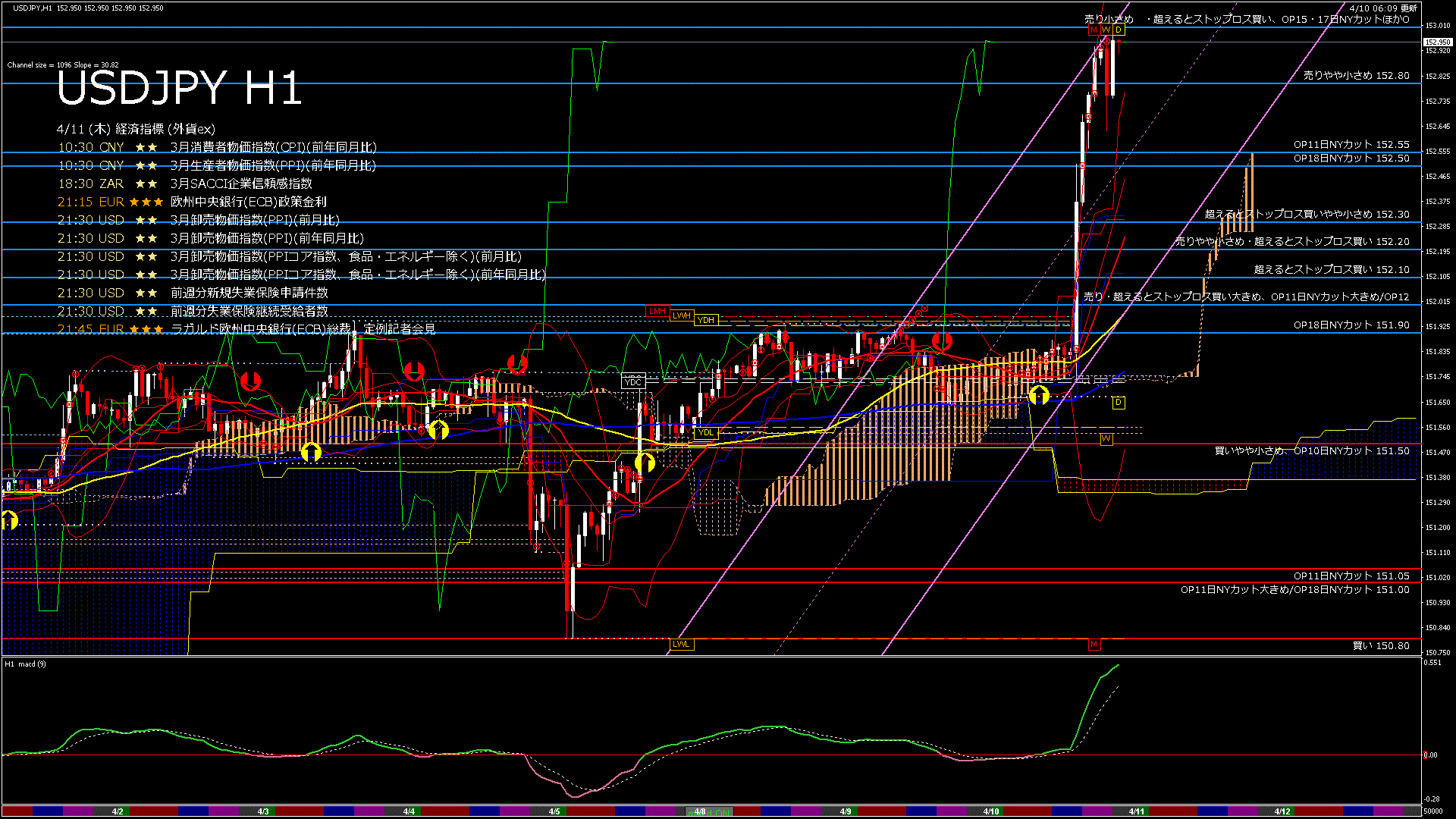Click the yellow YDL level label
Screen dimensions: 1456x819
tap(706, 433)
